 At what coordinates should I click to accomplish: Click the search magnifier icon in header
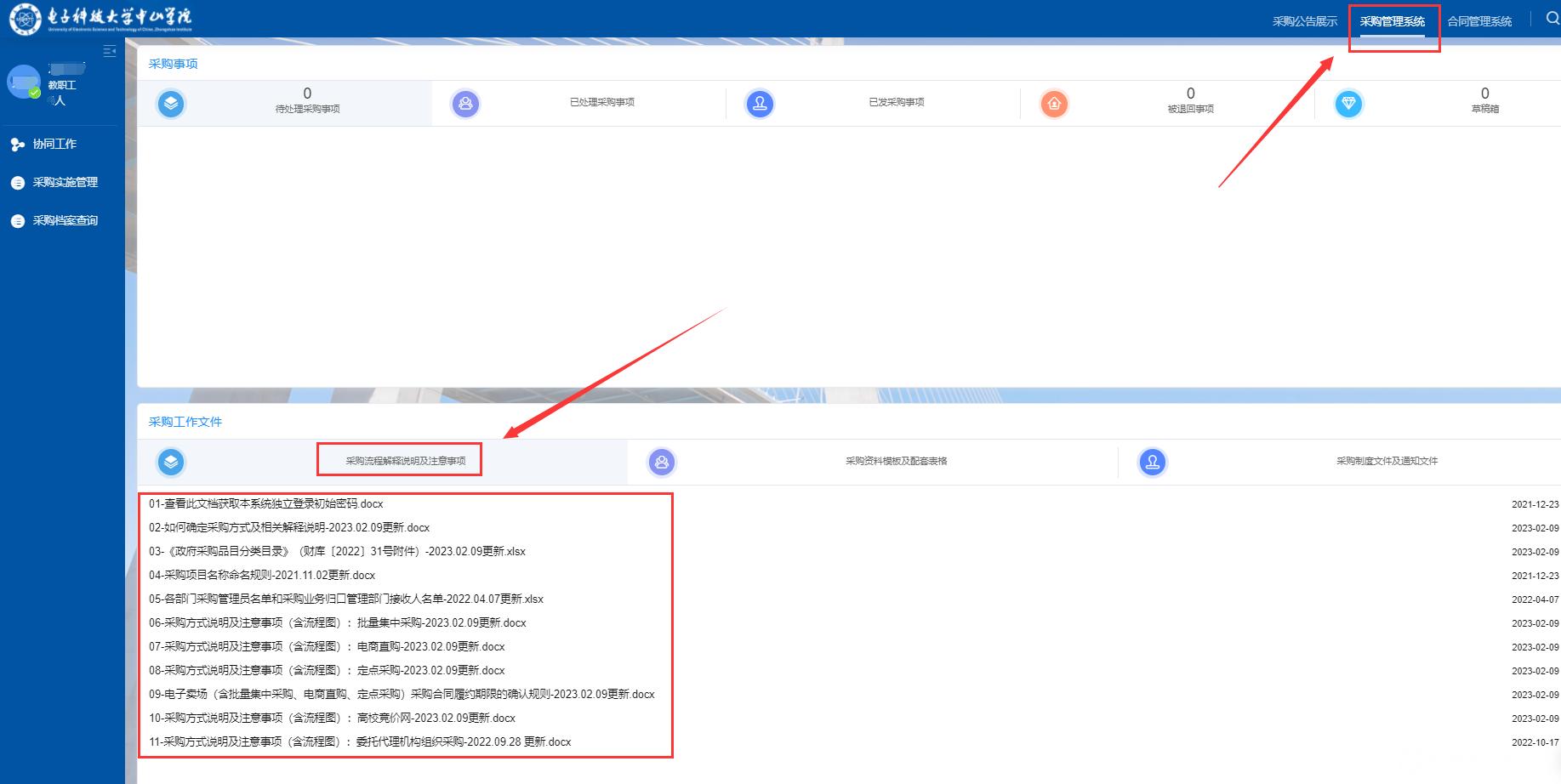click(x=1552, y=19)
